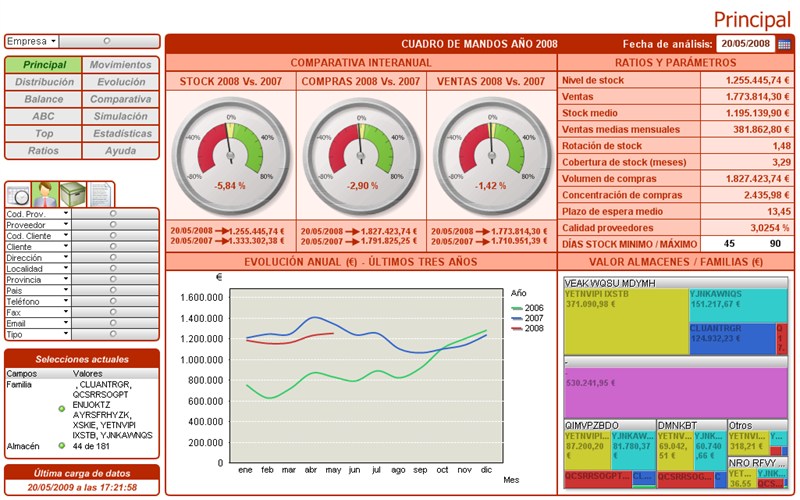This screenshot has height=500, width=800.
Task: Select the QIMVPZBDO treemap group header
Action: (610, 425)
